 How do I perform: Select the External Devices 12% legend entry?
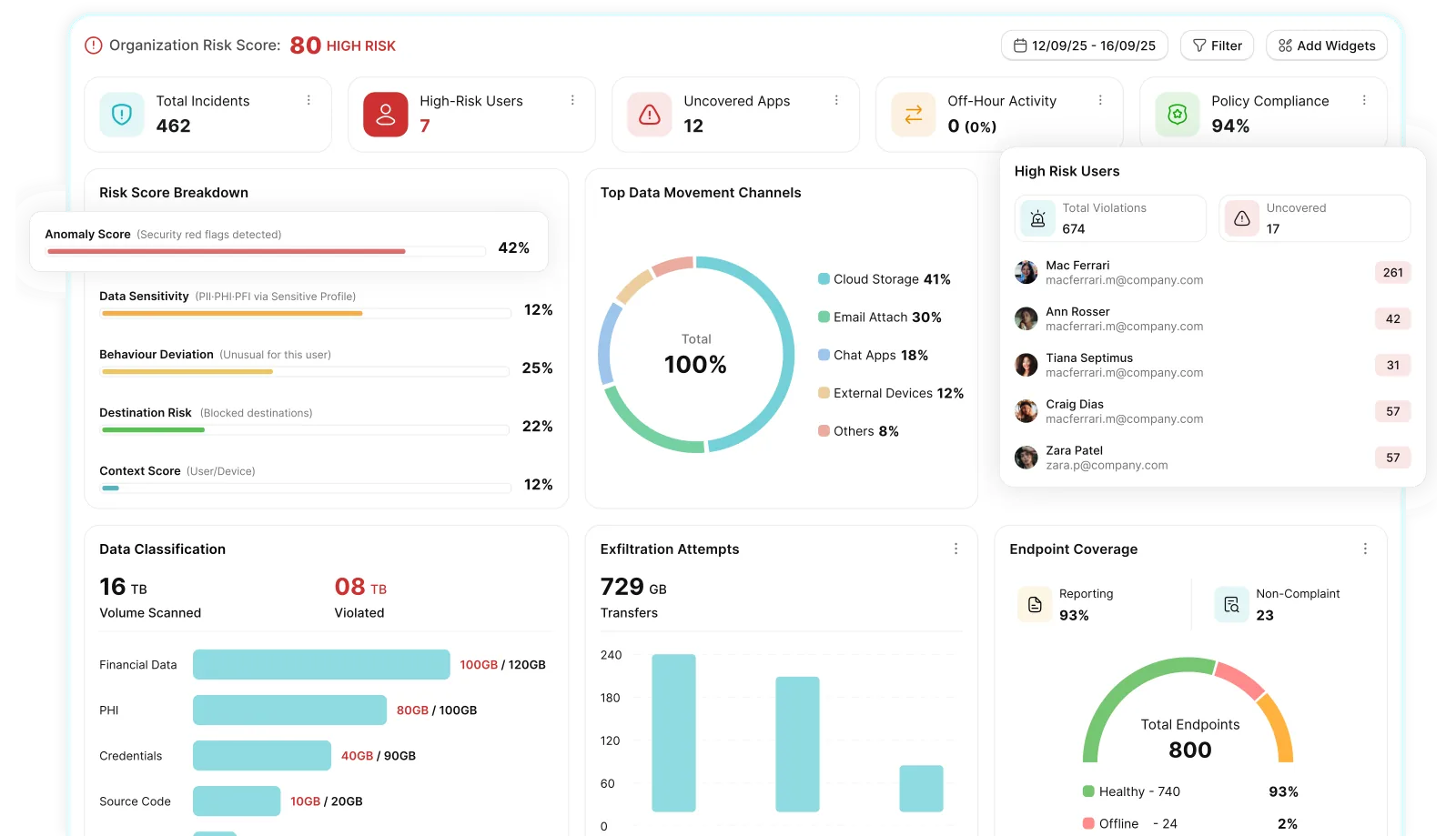point(891,393)
